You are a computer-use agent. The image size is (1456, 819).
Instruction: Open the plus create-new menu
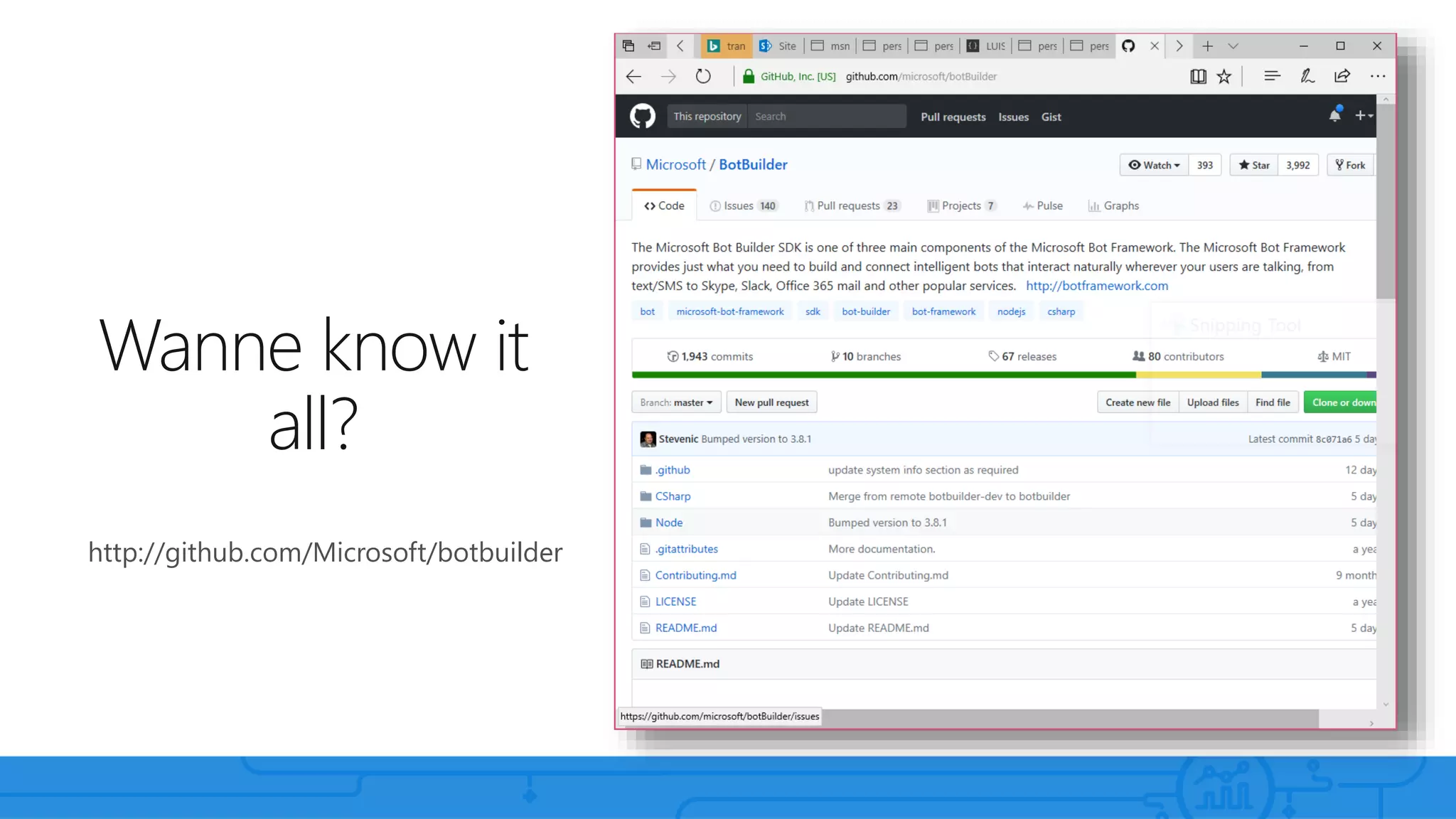1363,115
